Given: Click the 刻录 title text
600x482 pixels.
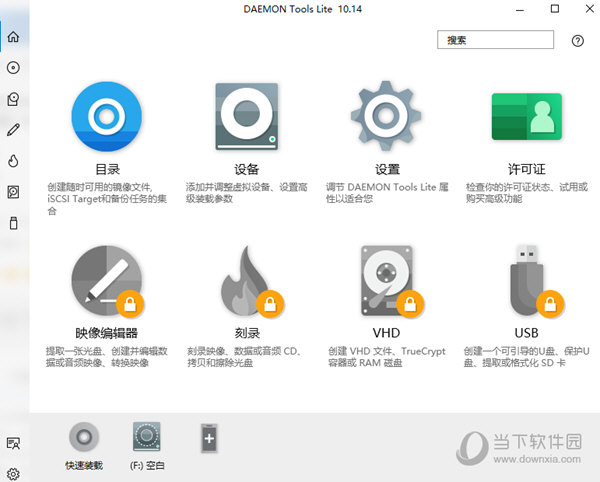Looking at the screenshot, I should point(247,333).
